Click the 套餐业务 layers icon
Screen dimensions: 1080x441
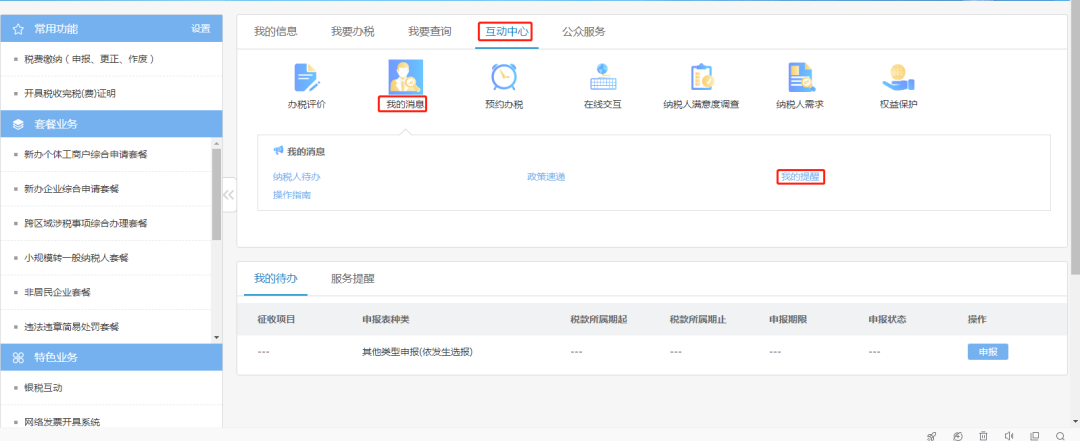[x=19, y=125]
